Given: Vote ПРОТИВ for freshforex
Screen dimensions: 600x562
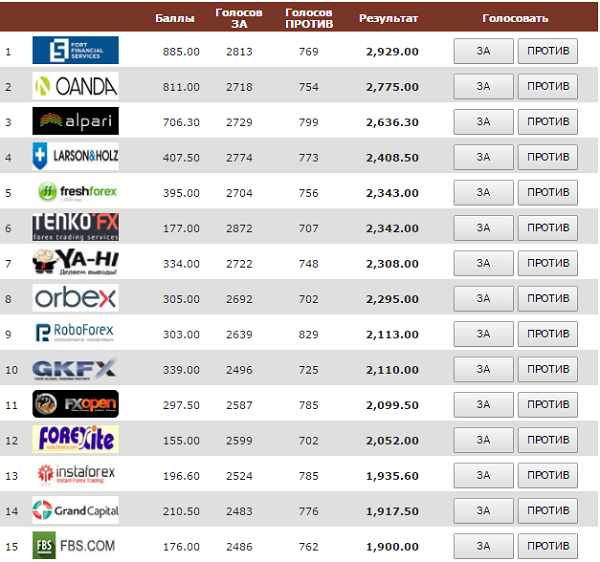Looking at the screenshot, I should coord(548,192).
